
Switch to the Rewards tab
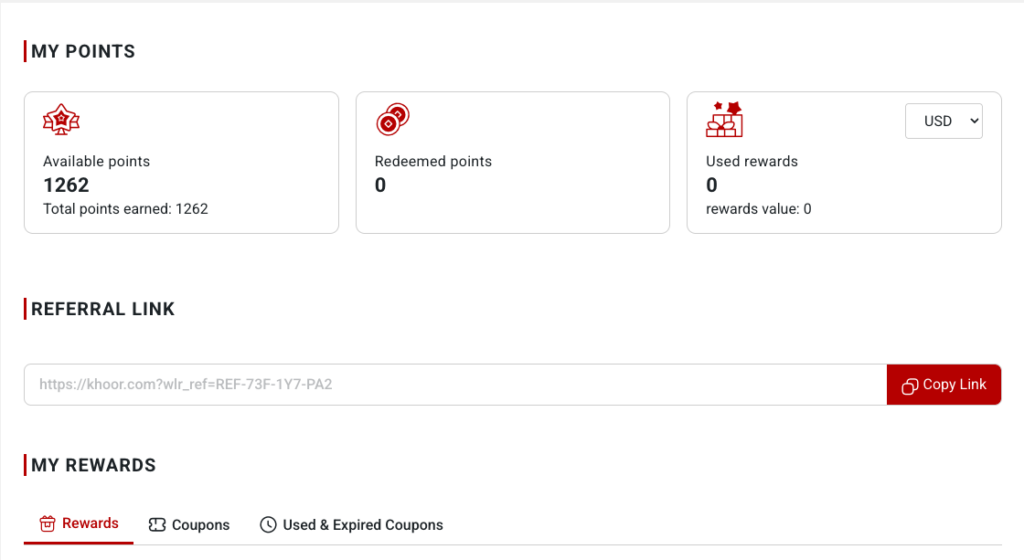(79, 523)
